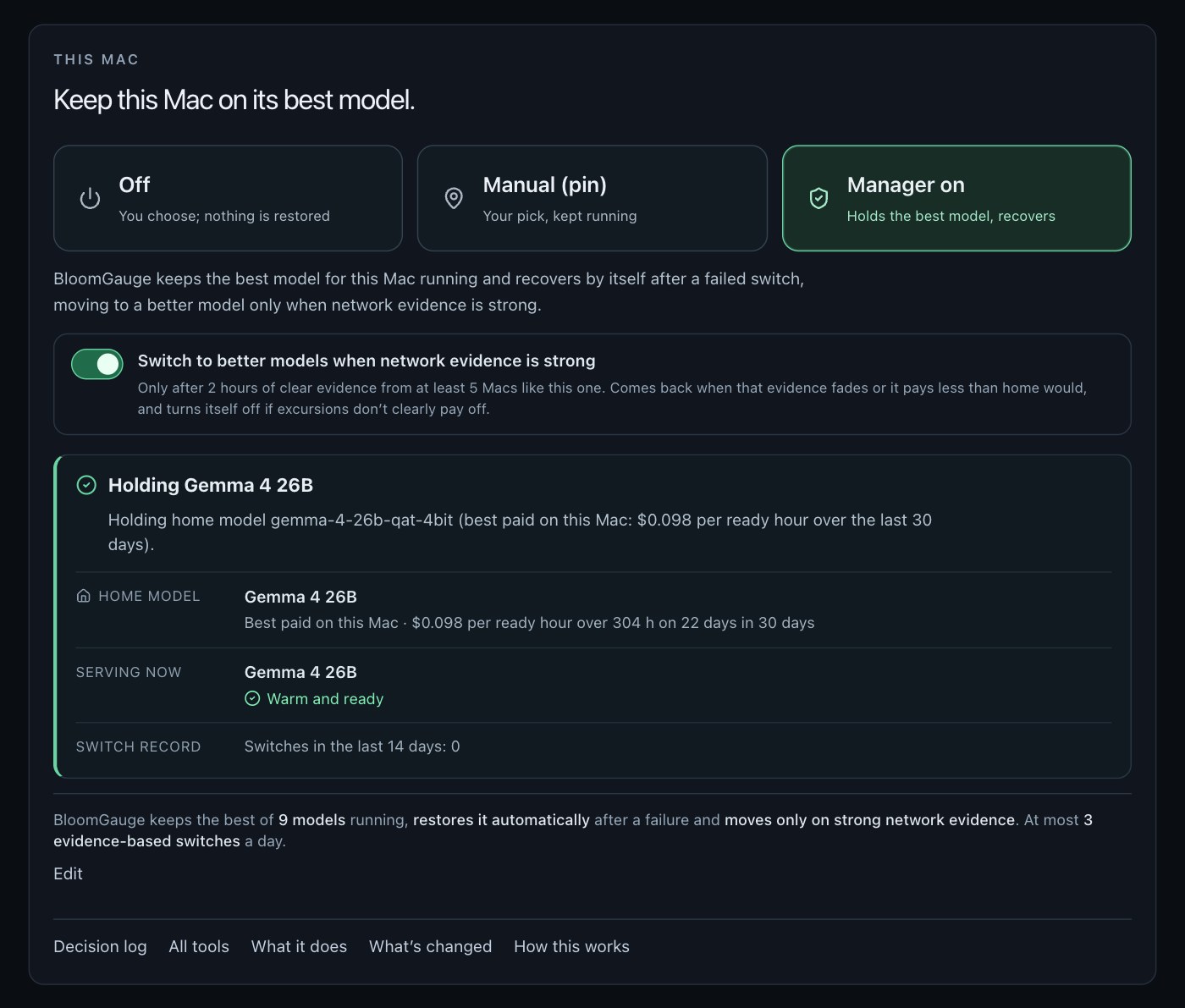Viewport: 1185px width, 1008px height.
Task: Click 'moves only on strong network evidence' text
Action: 869,819
